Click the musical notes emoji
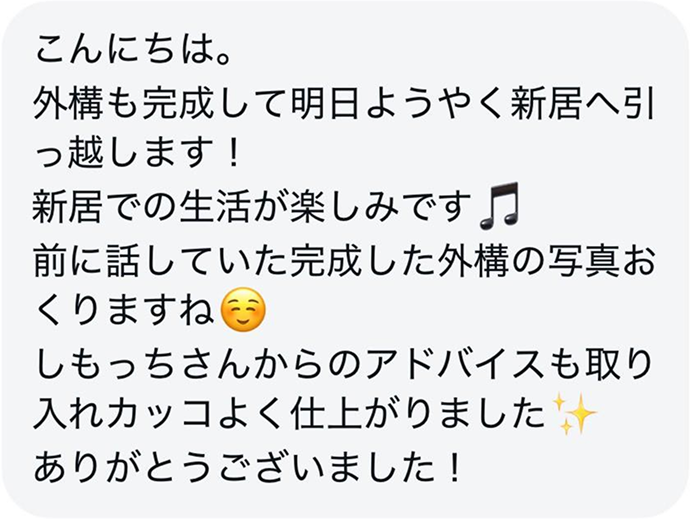The width and height of the screenshot is (690, 519). point(499,206)
